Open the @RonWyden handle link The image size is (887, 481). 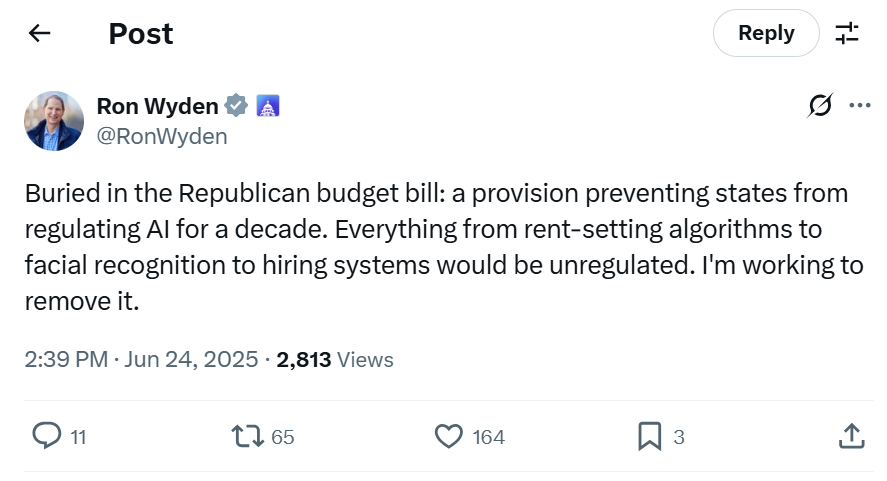click(162, 136)
